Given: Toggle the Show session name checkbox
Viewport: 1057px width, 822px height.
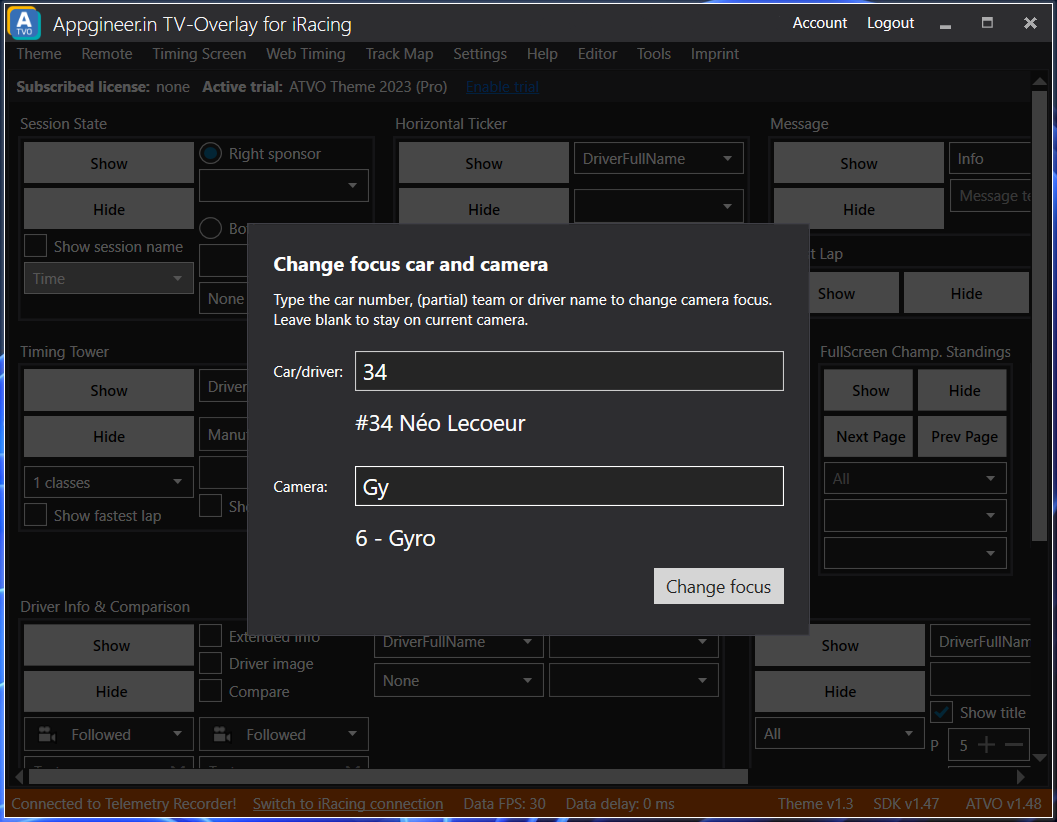Looking at the screenshot, I should coord(35,245).
